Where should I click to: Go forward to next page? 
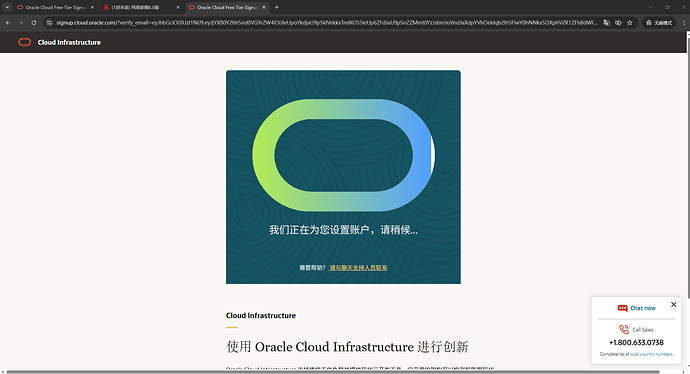21,22
